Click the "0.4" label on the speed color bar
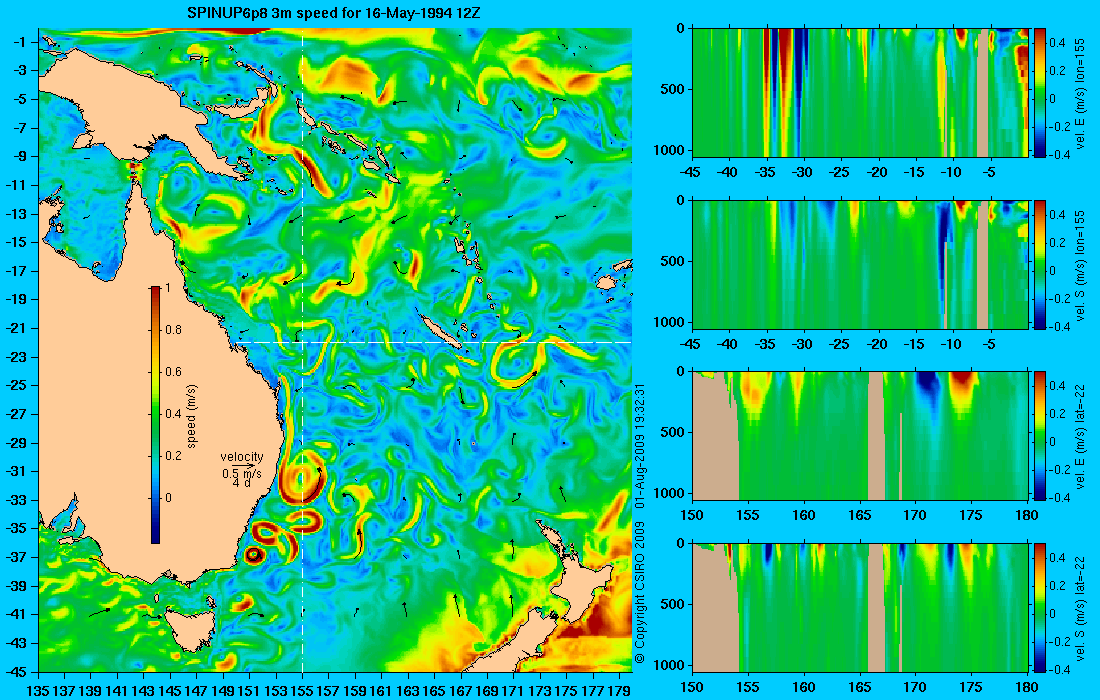The width and height of the screenshot is (1100, 700). [173, 414]
